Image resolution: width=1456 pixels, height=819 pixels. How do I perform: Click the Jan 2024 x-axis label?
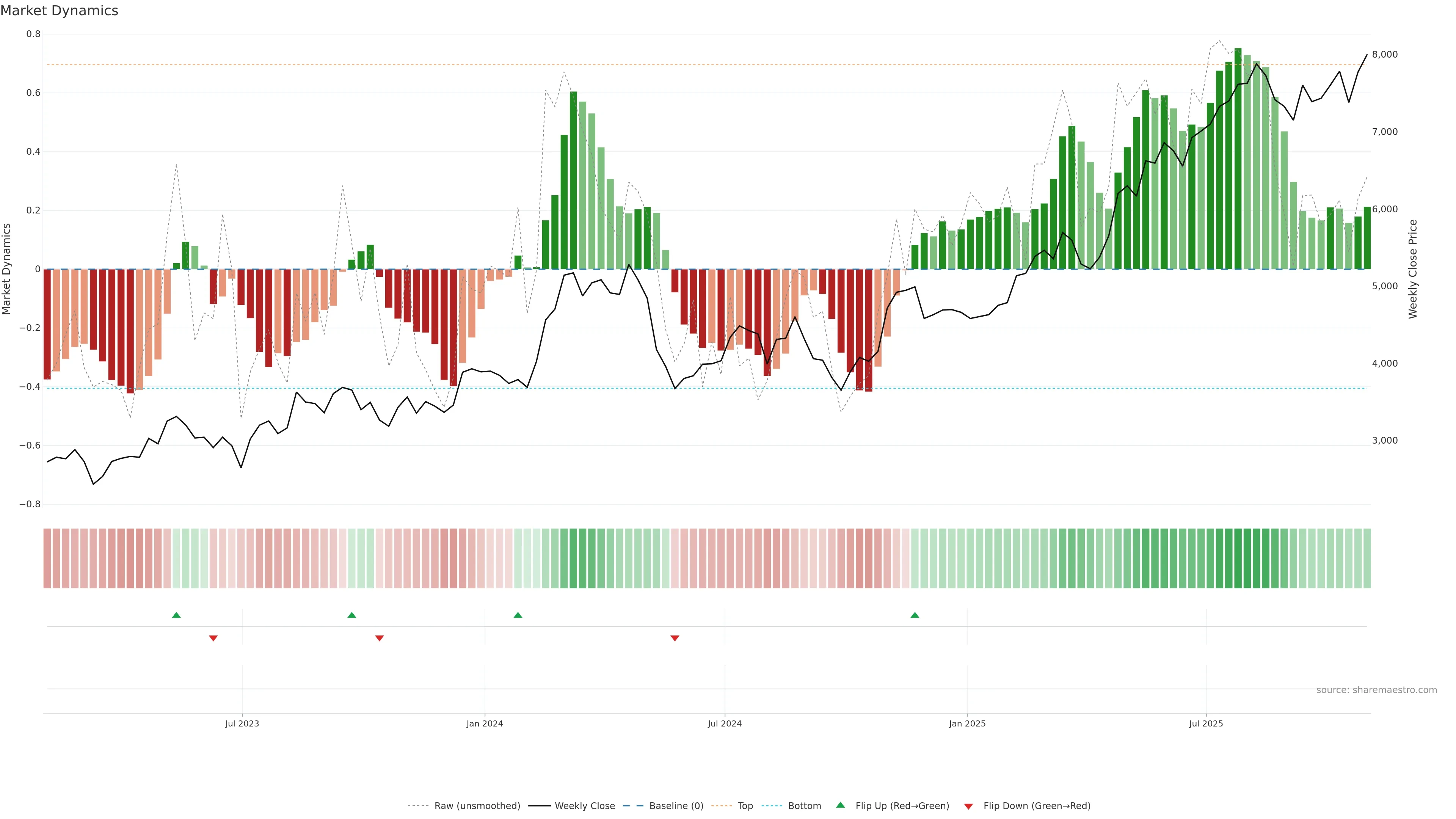click(485, 723)
